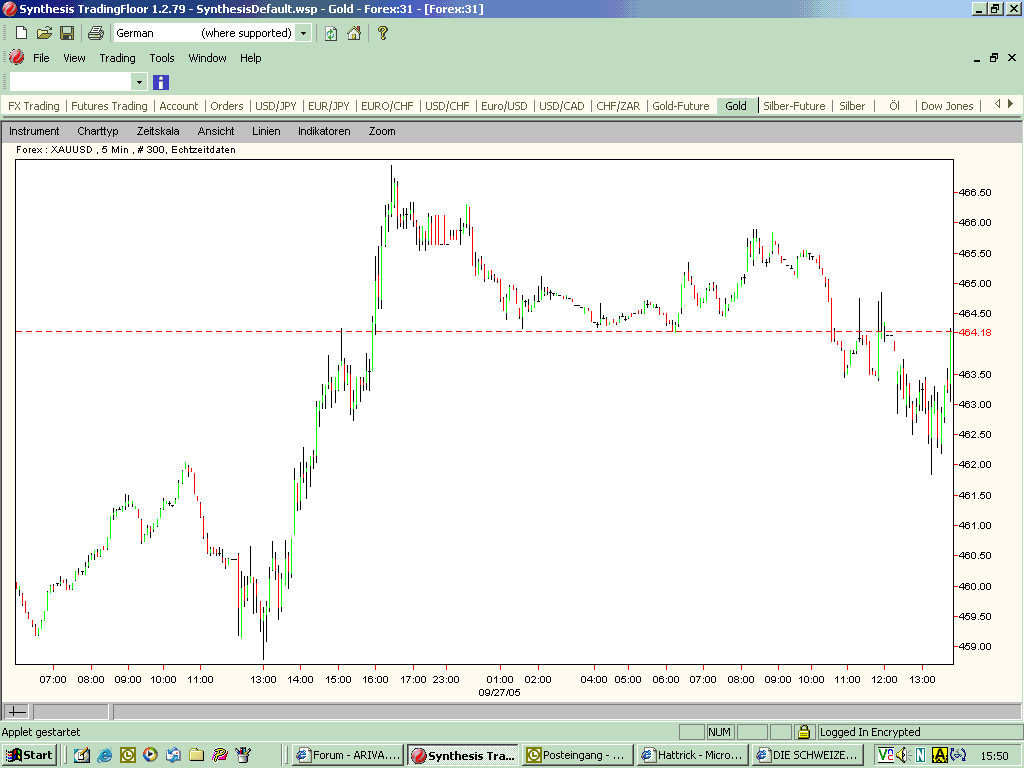This screenshot has height=768, width=1024.
Task: Switch to the USD/CHF tab
Action: [447, 106]
